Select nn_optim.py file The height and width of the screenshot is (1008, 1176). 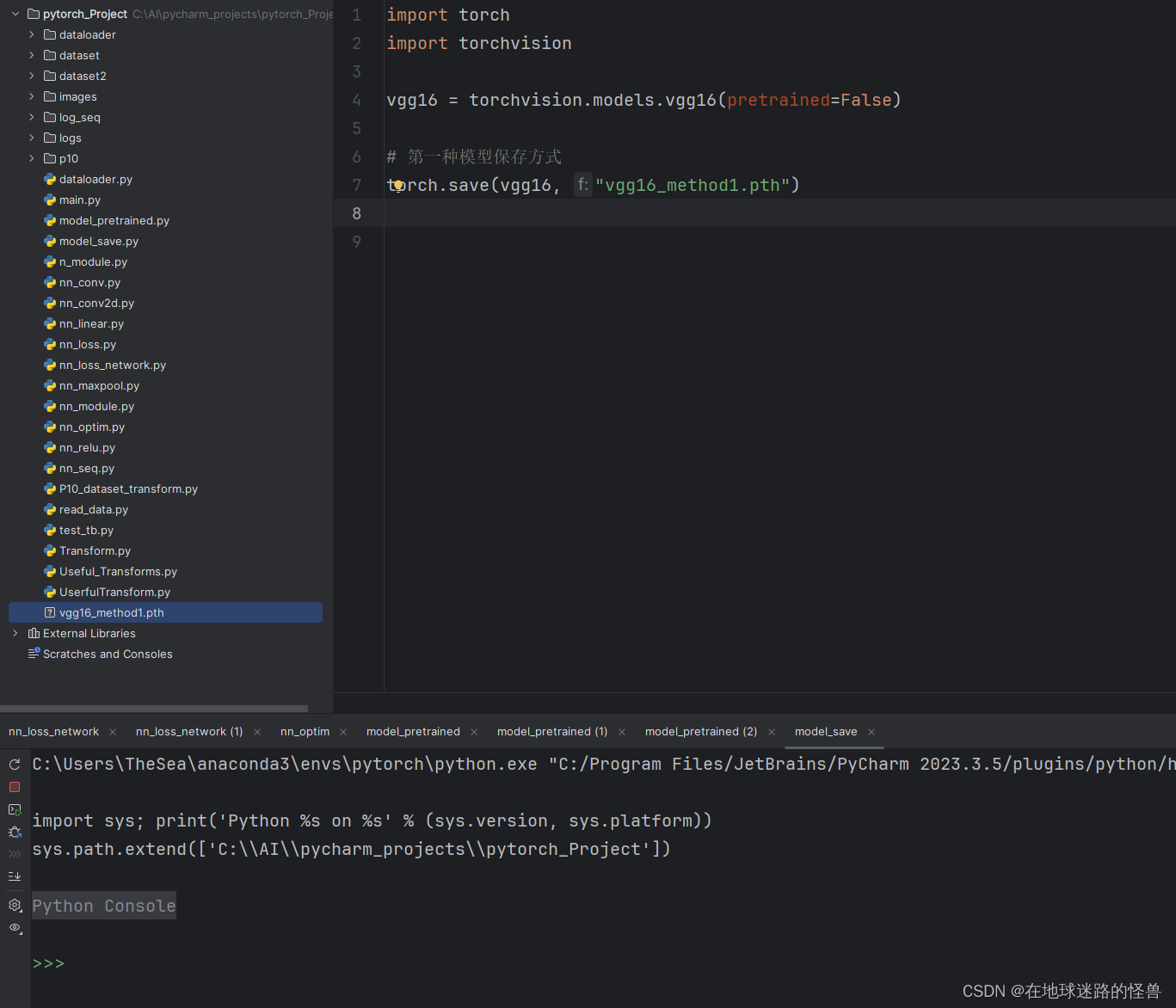click(91, 427)
